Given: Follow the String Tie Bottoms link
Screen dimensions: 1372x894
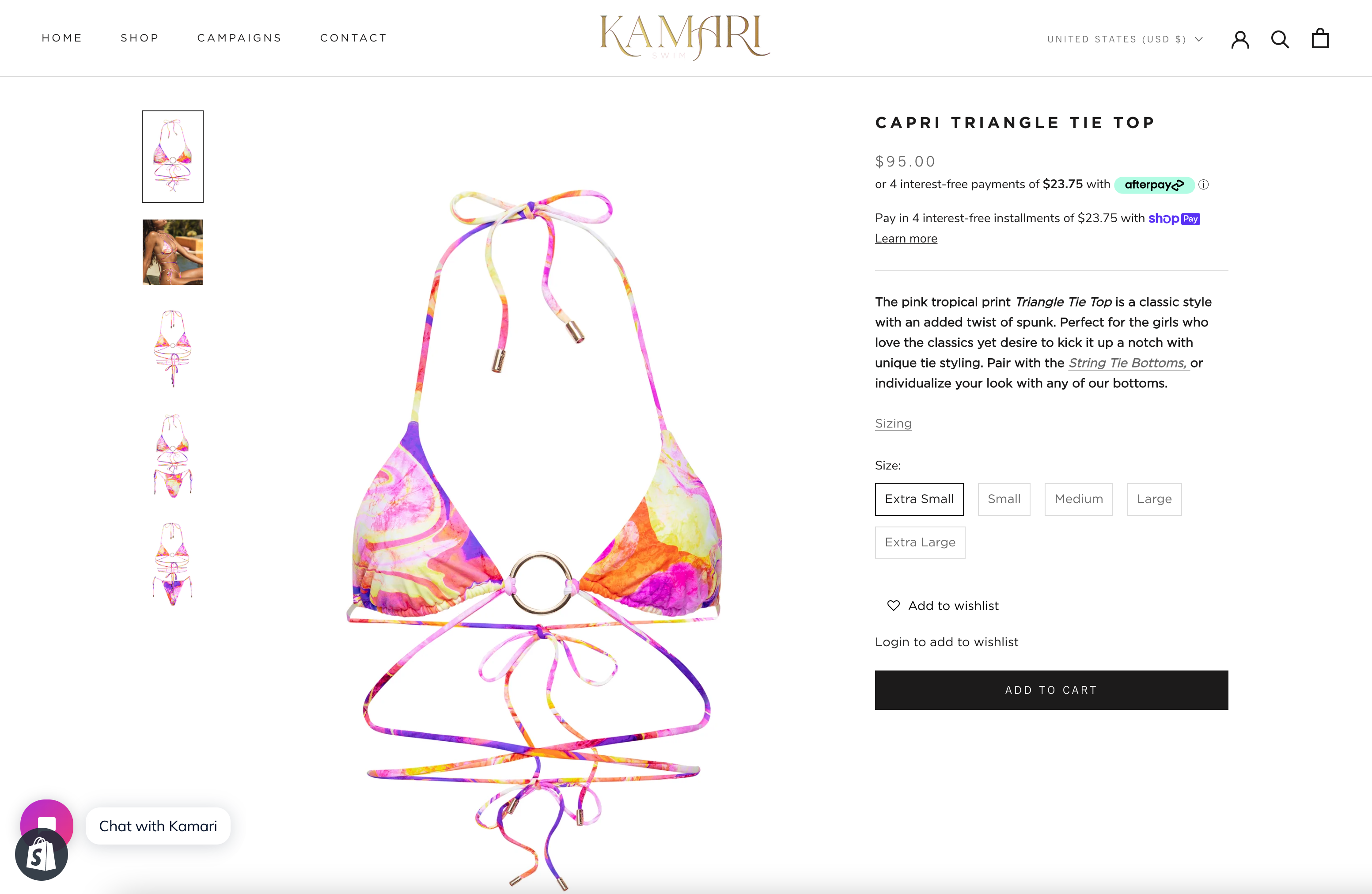Looking at the screenshot, I should (x=1128, y=363).
